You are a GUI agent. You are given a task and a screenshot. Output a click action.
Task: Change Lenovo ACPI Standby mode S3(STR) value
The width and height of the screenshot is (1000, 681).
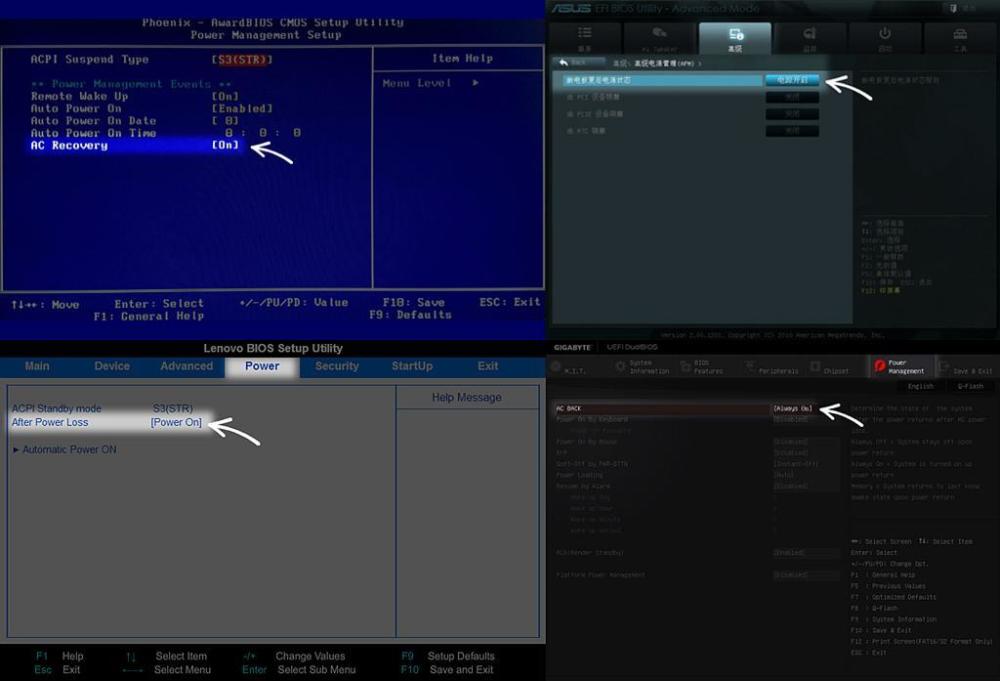pos(173,408)
